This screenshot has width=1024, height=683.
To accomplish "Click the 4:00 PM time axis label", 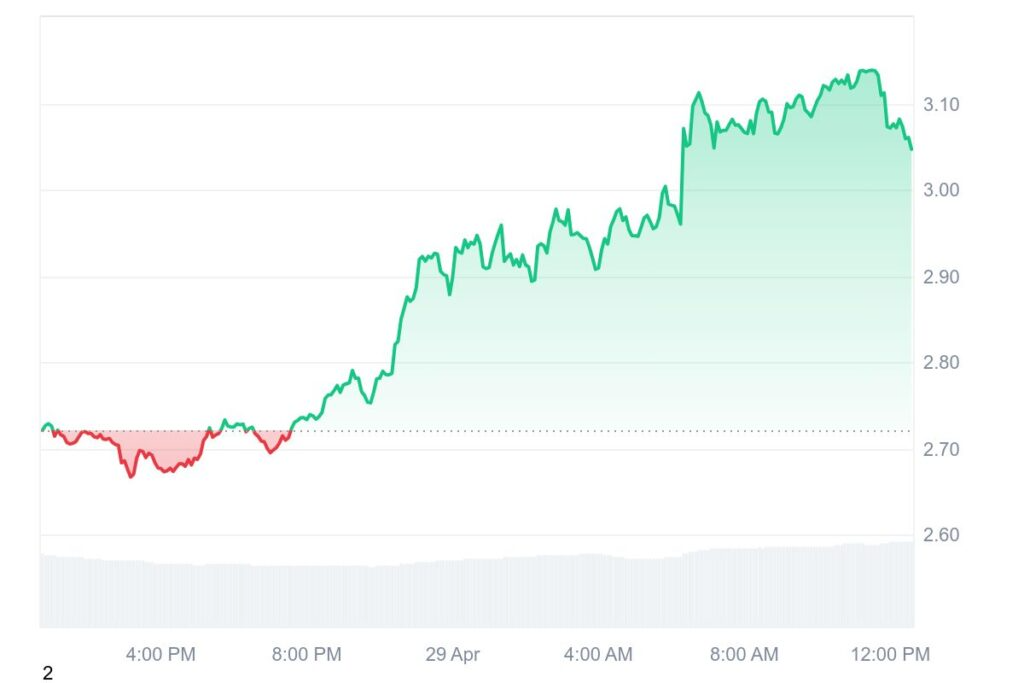I will coord(160,655).
